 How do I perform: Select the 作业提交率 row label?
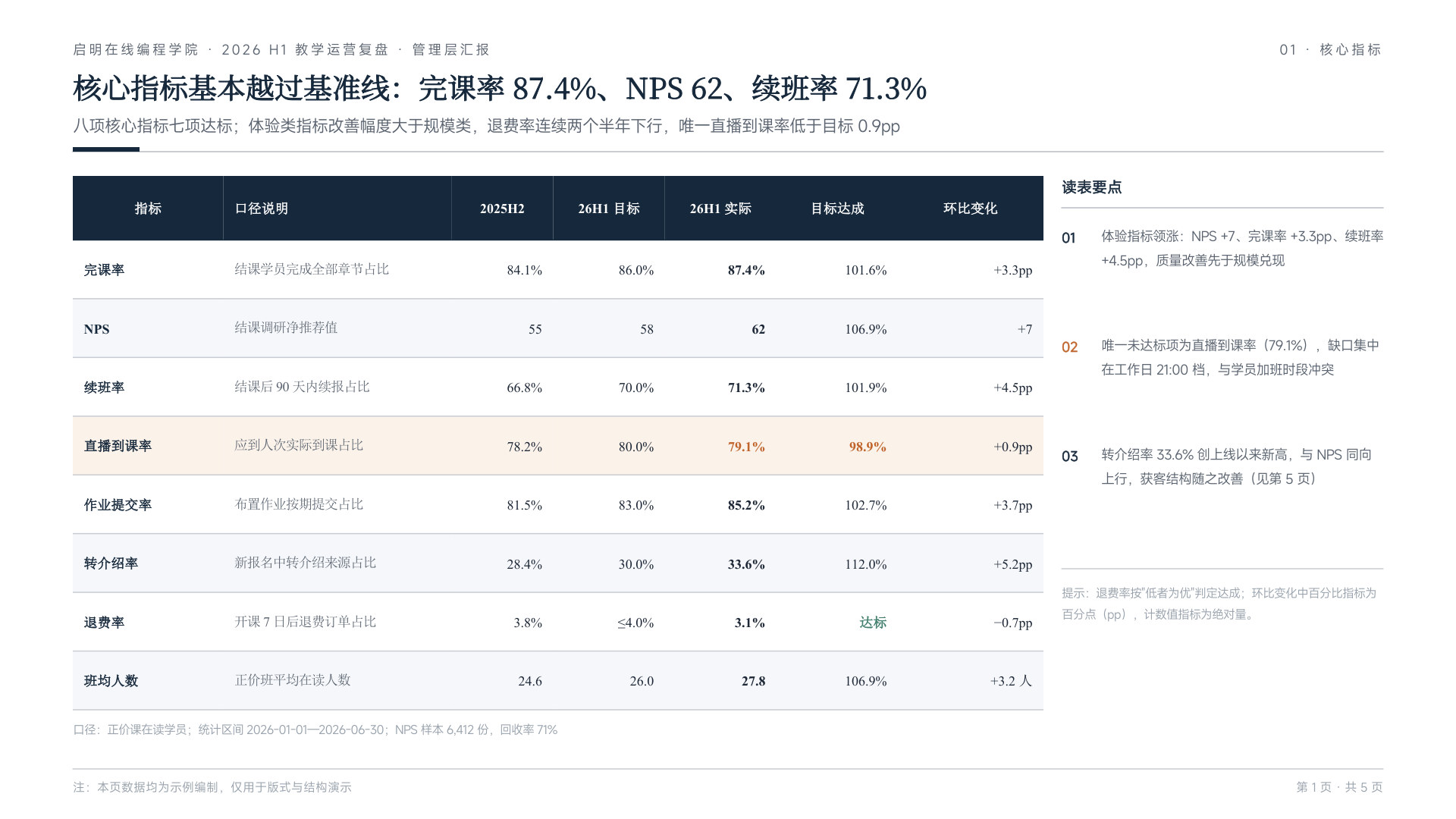(118, 505)
